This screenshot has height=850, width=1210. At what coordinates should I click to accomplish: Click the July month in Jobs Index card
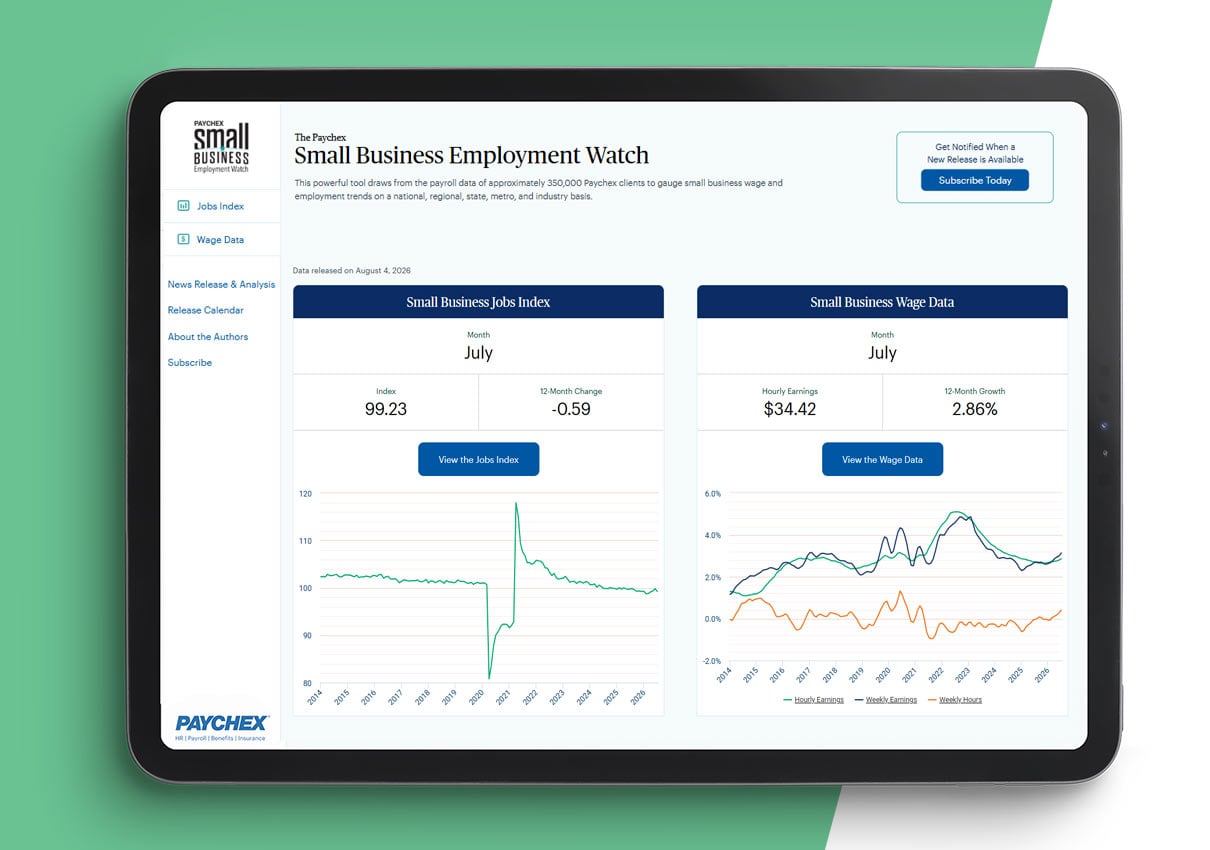pyautogui.click(x=478, y=353)
